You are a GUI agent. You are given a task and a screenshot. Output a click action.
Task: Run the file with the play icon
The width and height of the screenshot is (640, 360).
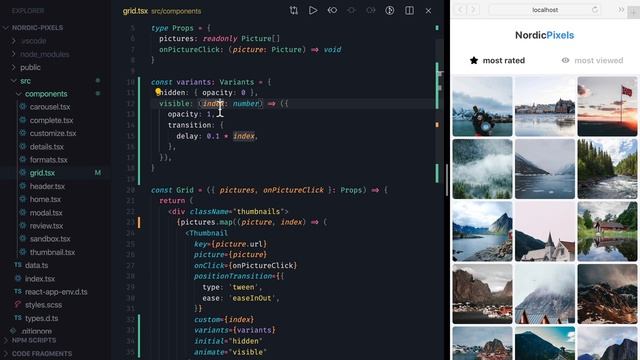coord(313,11)
